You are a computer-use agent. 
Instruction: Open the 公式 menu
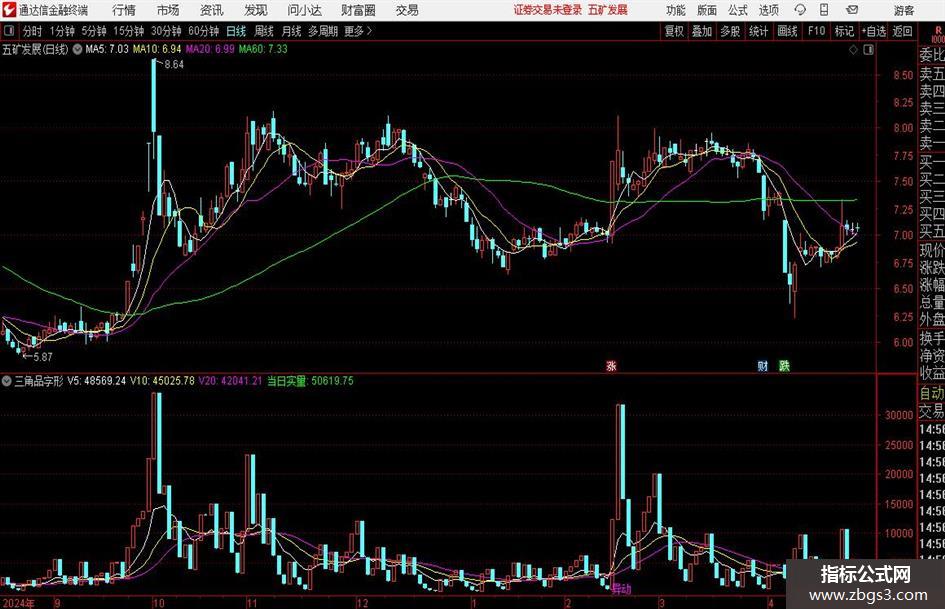click(x=738, y=10)
